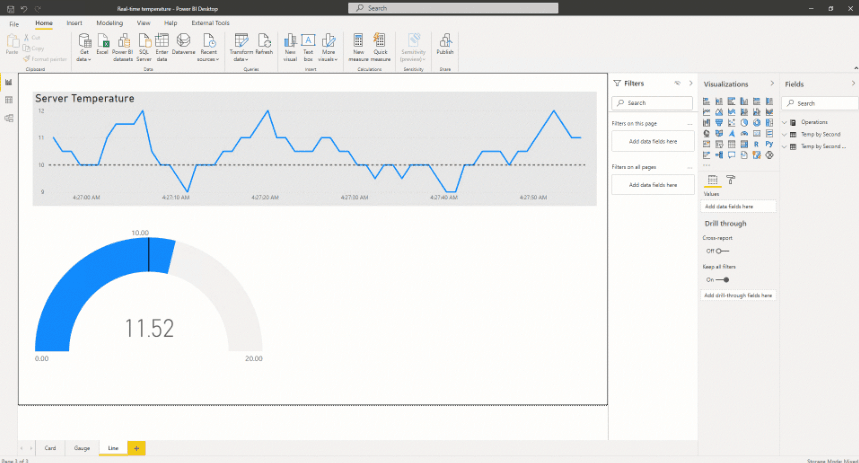This screenshot has height=463, width=859.
Task: Open the Format paint-roller tab
Action: tap(730, 180)
